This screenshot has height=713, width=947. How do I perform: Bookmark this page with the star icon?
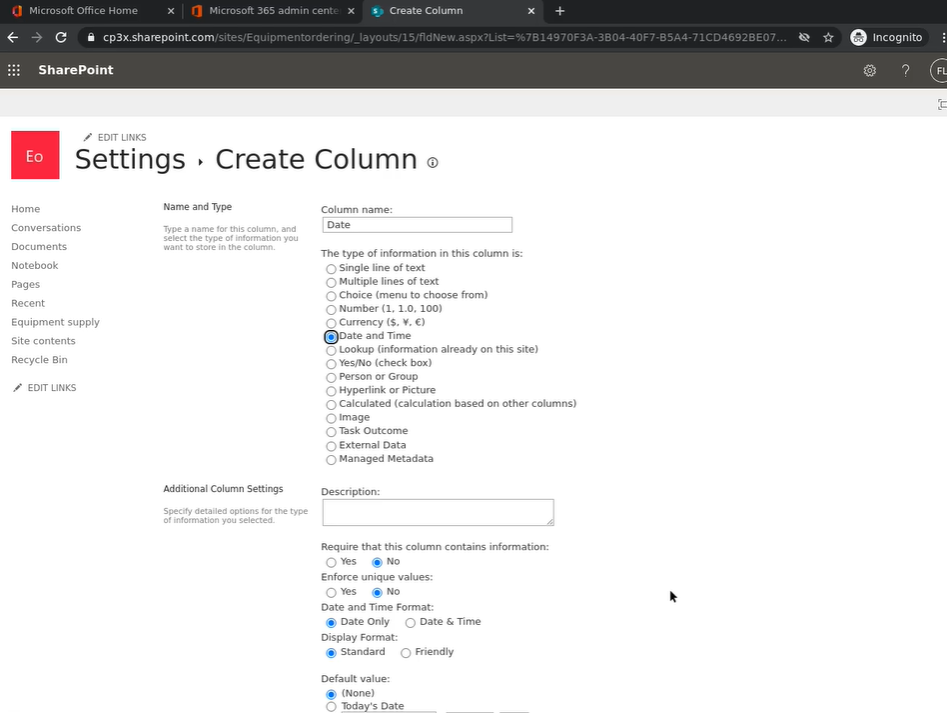[x=828, y=37]
